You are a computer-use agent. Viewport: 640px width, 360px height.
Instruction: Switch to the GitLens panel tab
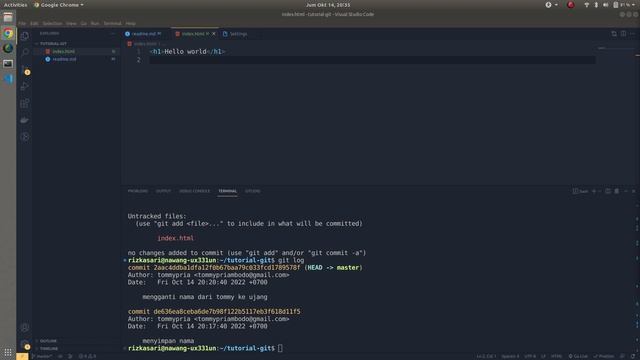click(252, 191)
